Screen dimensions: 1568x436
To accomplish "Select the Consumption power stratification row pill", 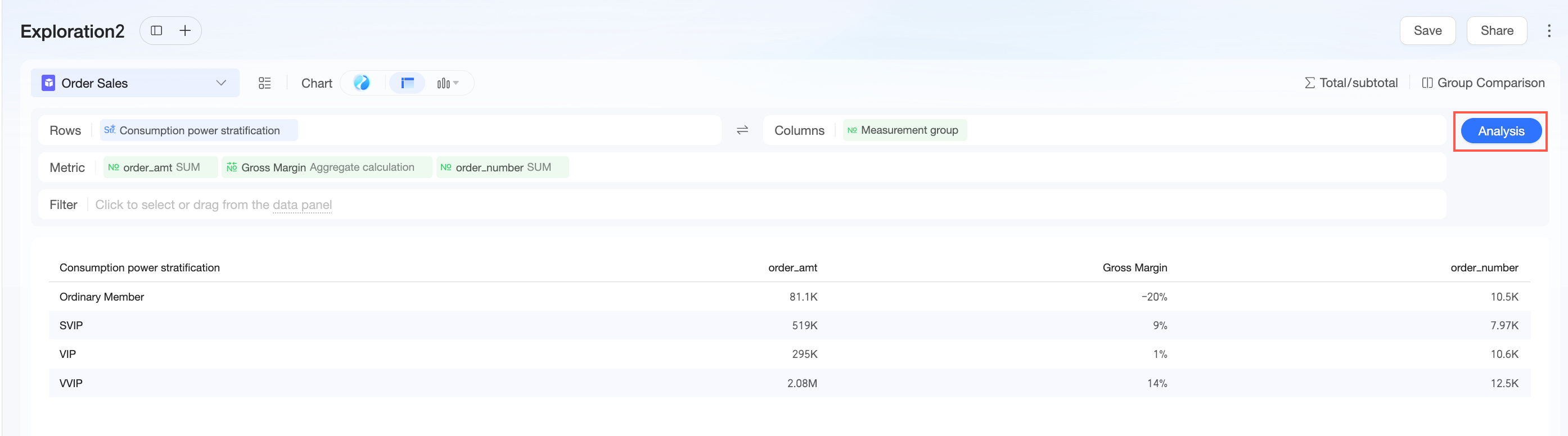I will coord(199,130).
